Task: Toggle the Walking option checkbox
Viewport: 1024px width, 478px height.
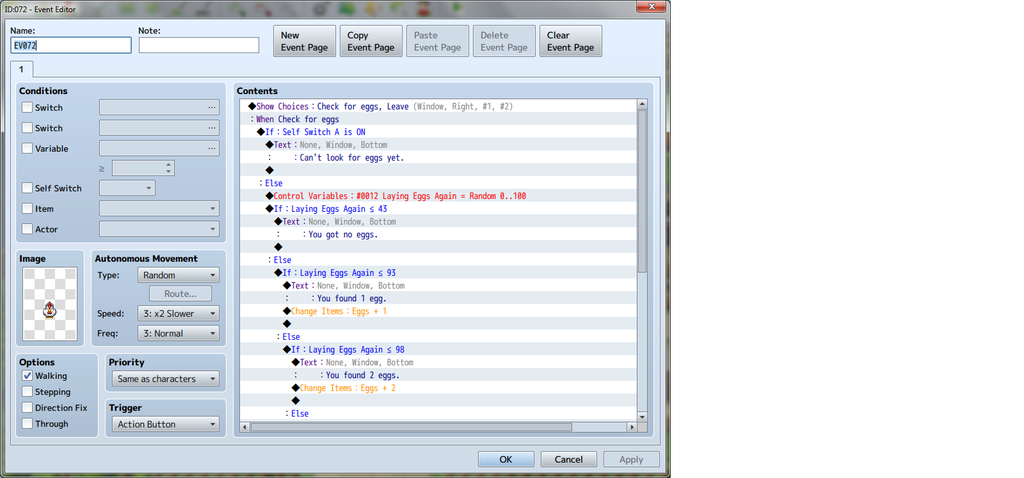Action: tap(27, 376)
